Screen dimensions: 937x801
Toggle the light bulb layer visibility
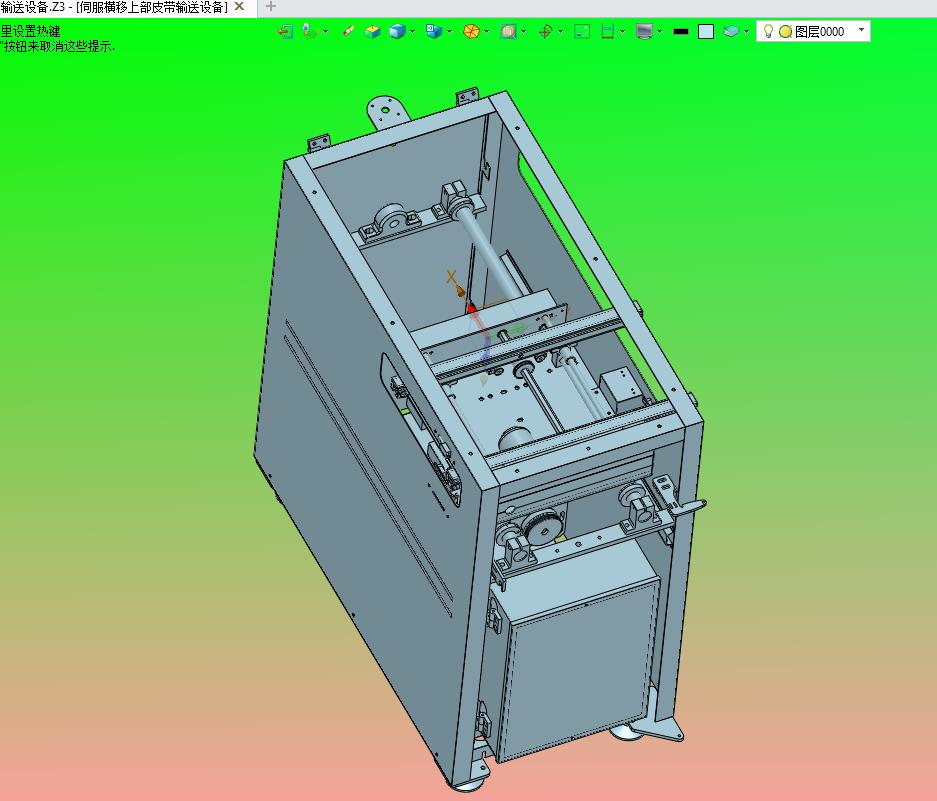click(768, 31)
